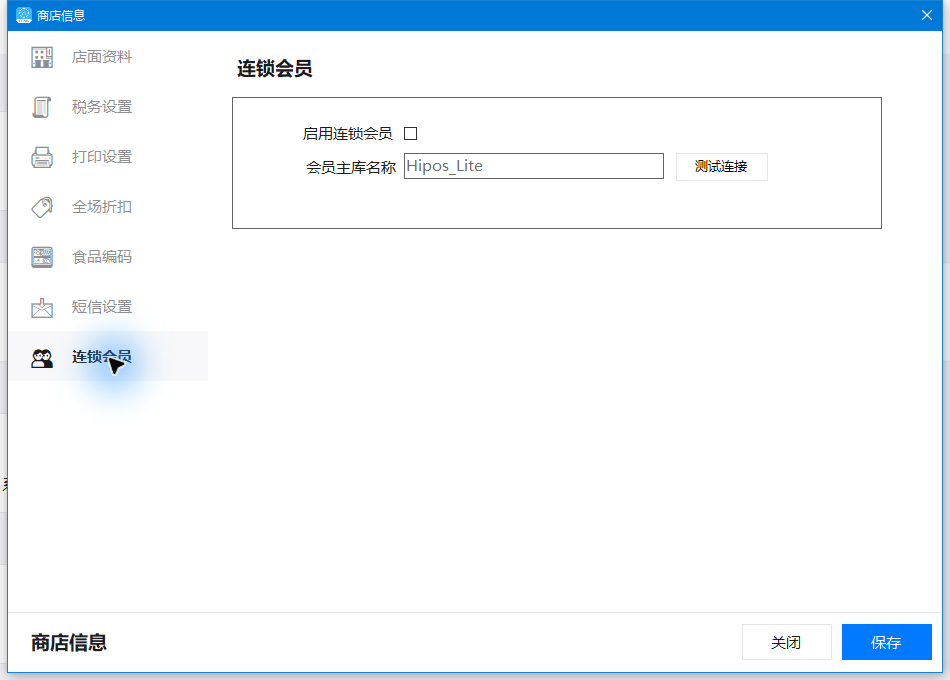Open the 店面资料 settings page
The height and width of the screenshot is (680, 950).
[x=108, y=57]
